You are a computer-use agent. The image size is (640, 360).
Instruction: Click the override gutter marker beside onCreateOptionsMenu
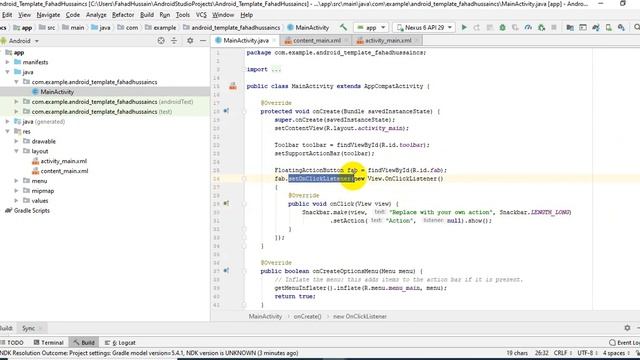(226, 271)
